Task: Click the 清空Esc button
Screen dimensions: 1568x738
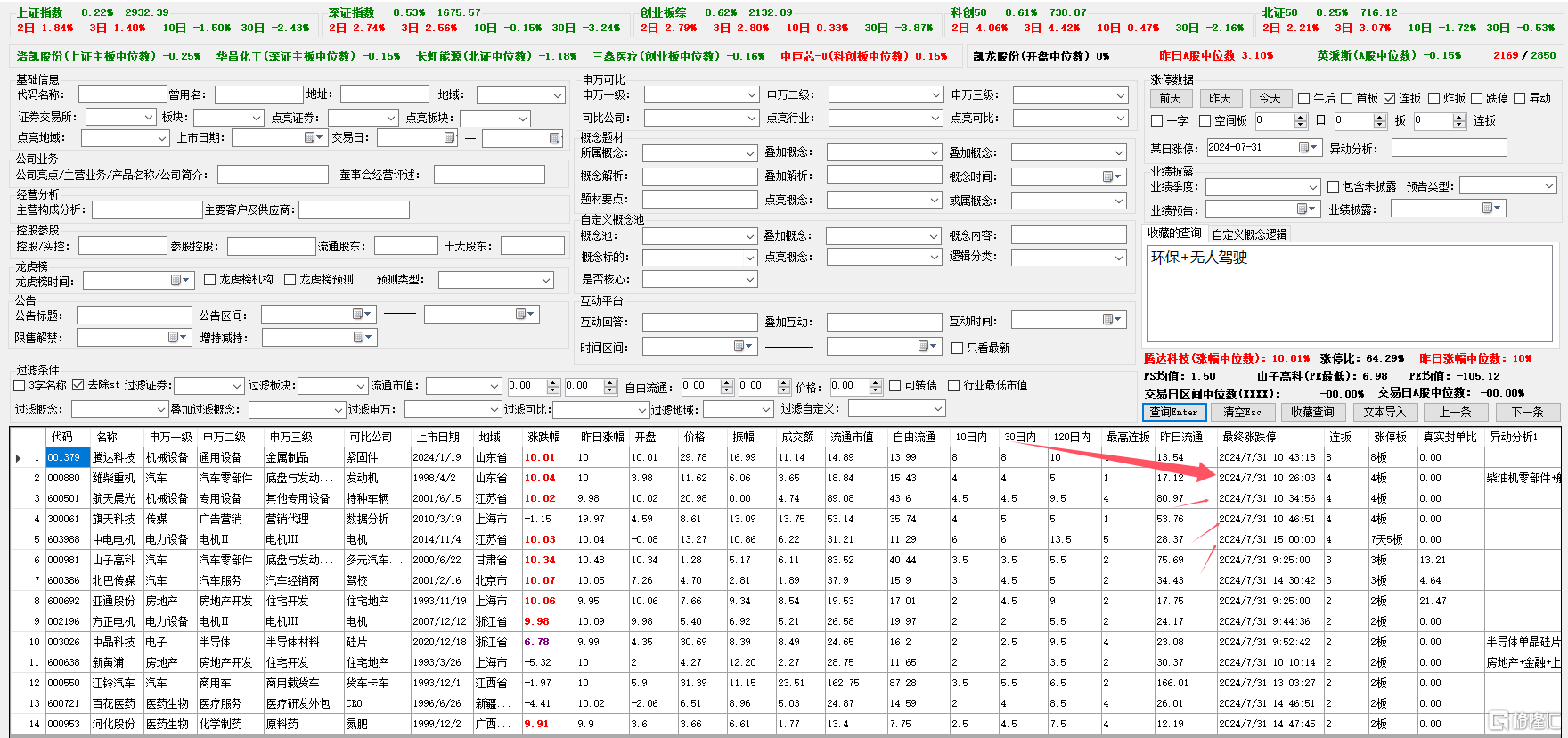Action: 1242,412
